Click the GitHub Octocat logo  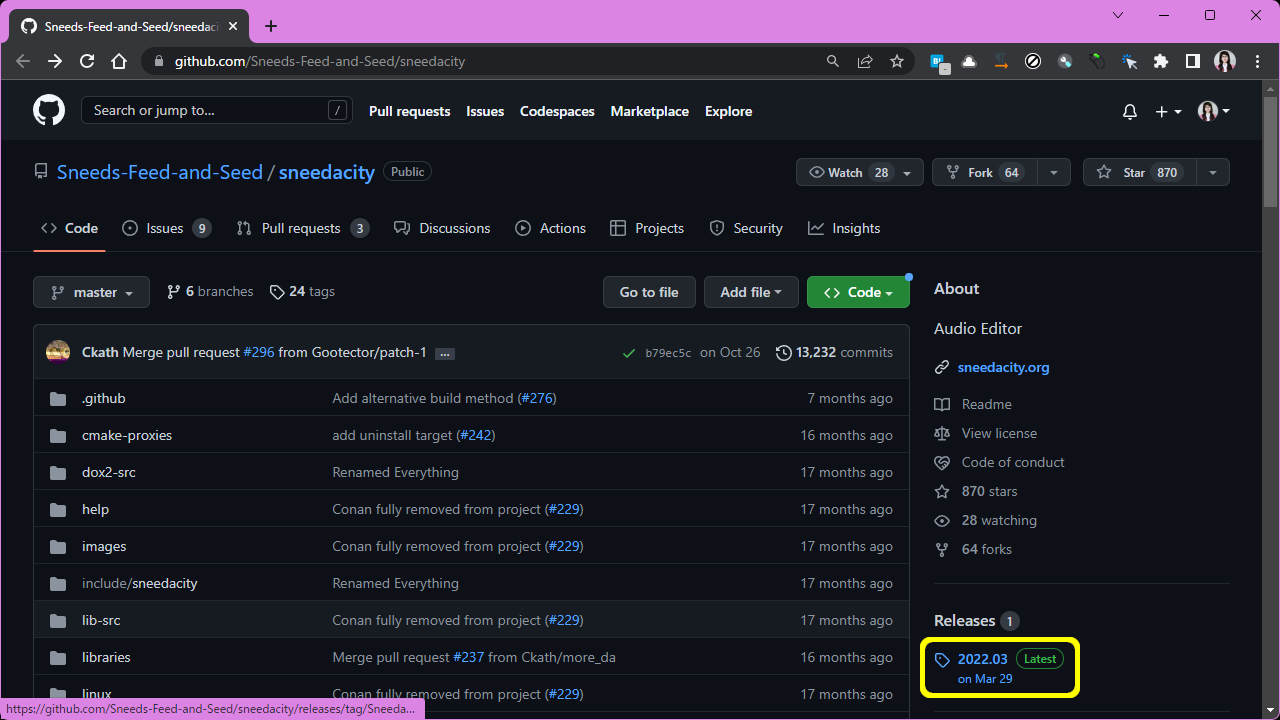click(x=49, y=111)
